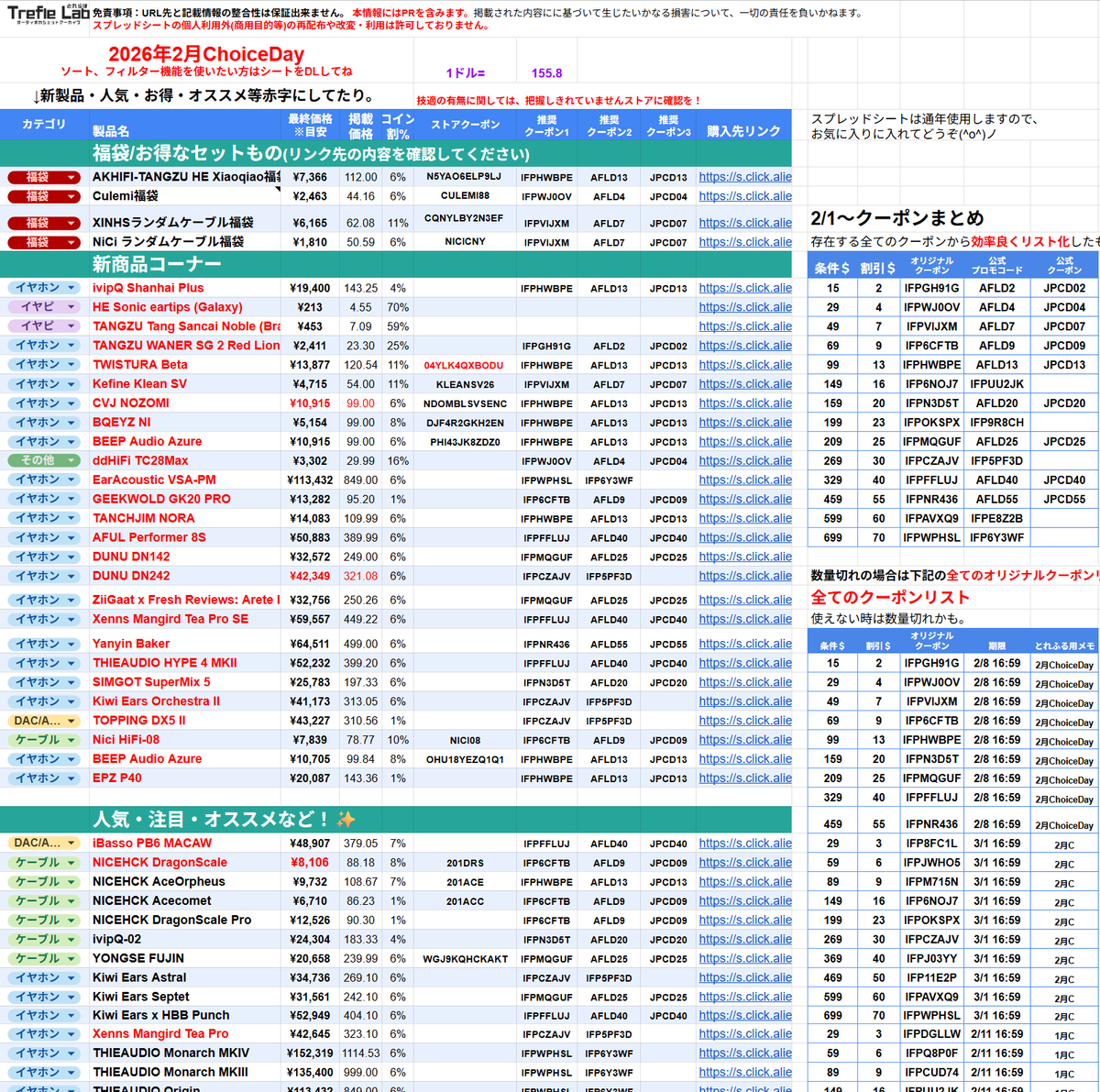This screenshot has height=1092, width=1100.
Task: Follow the link for TWISTURA Beta
Action: pos(745,365)
